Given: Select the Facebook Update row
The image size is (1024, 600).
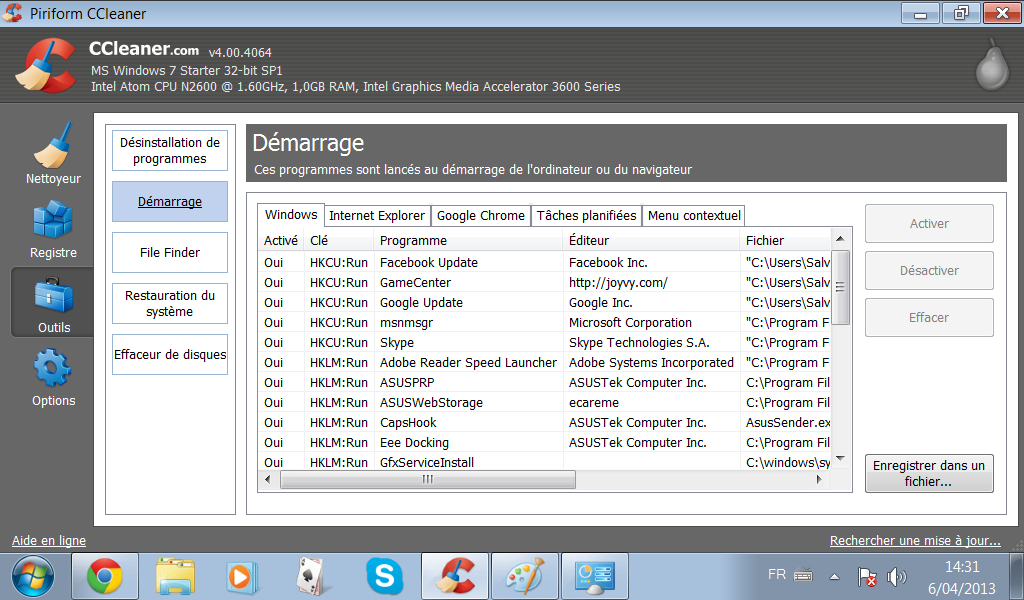Looking at the screenshot, I should (545, 262).
